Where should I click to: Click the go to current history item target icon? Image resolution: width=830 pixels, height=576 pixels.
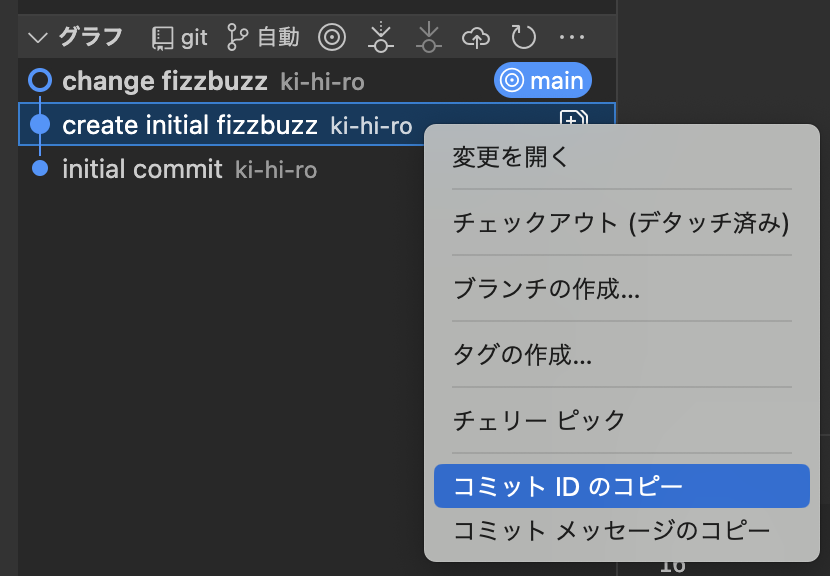coord(332,38)
